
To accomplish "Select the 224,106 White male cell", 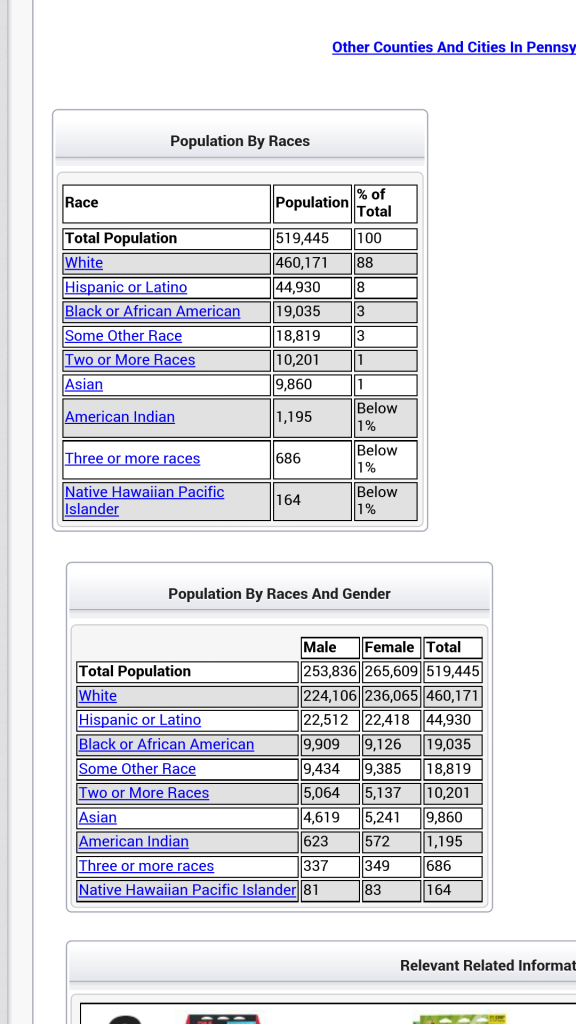I will click(330, 696).
